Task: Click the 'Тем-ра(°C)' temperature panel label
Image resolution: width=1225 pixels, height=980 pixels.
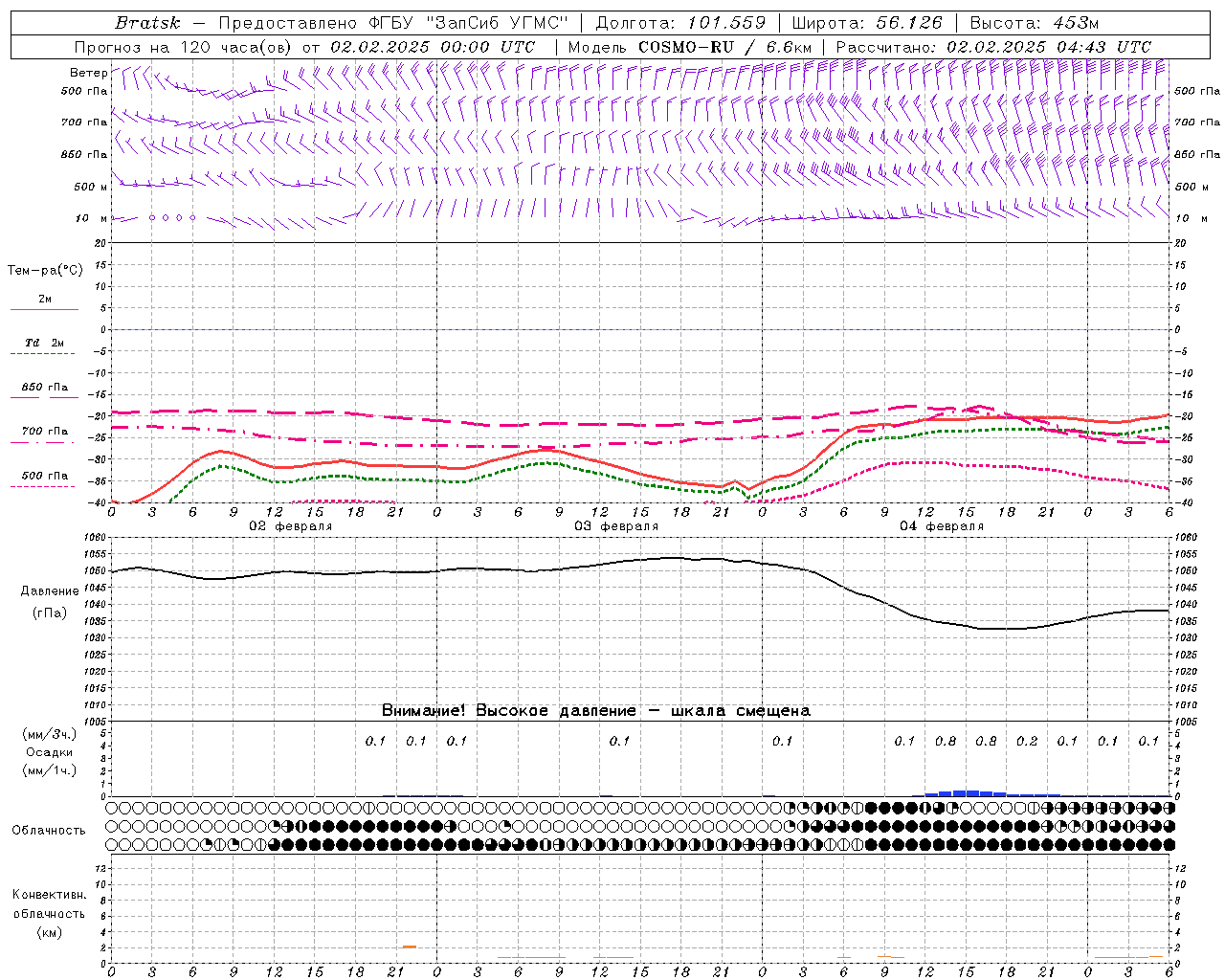Action: (45, 271)
